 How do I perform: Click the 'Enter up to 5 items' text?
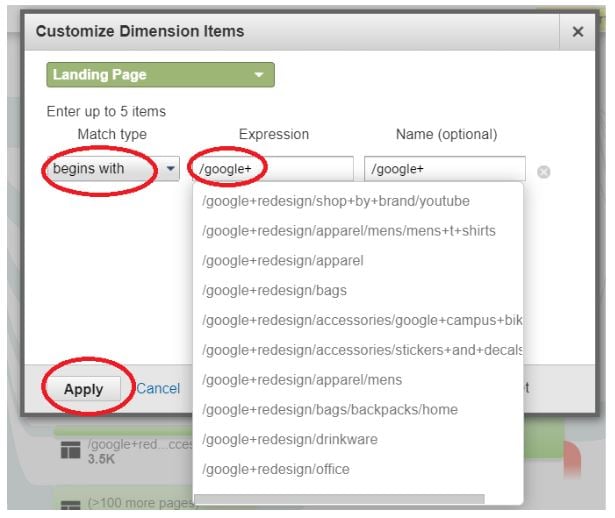[x=106, y=111]
